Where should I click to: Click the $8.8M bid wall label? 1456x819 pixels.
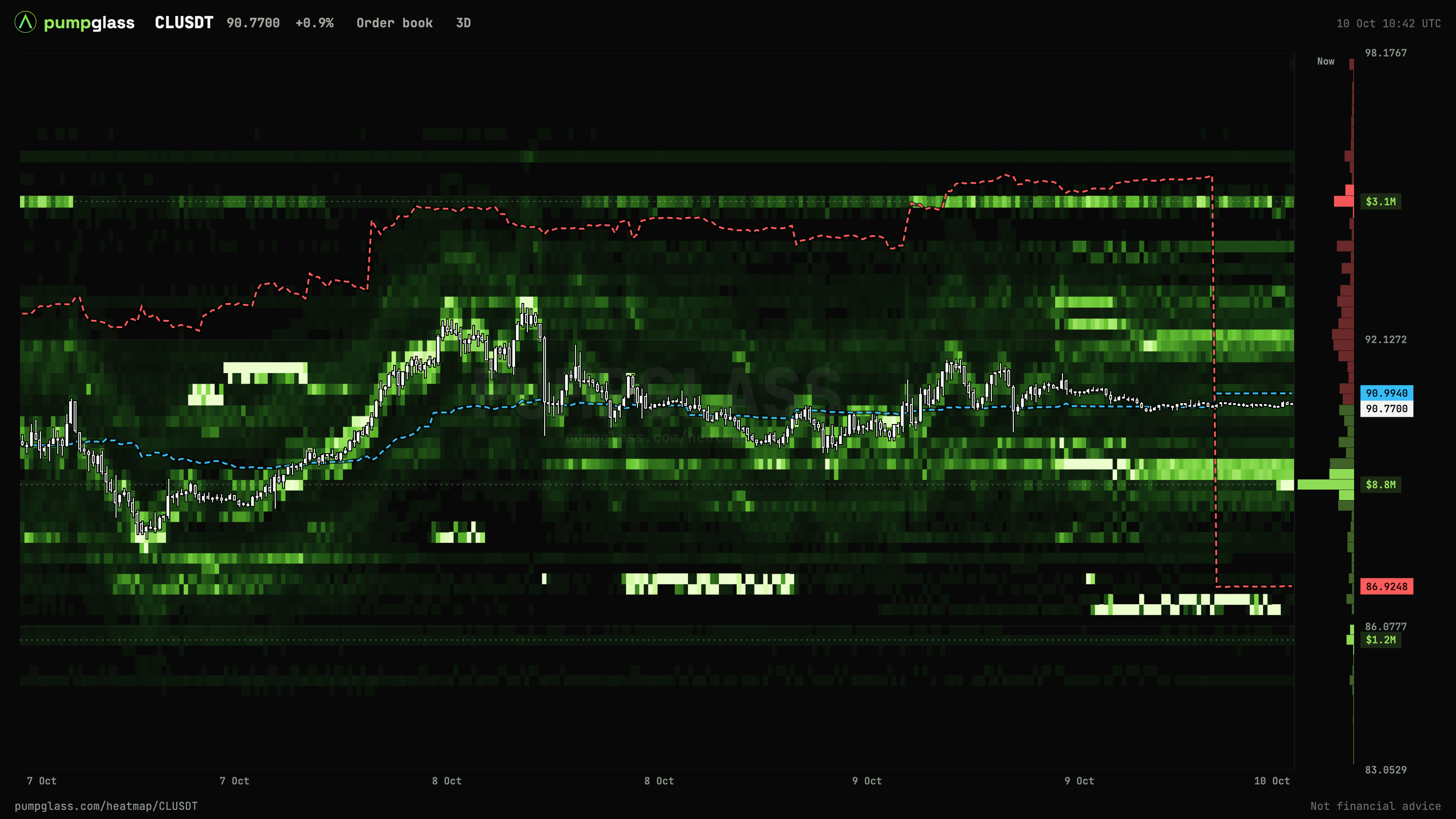[1381, 485]
